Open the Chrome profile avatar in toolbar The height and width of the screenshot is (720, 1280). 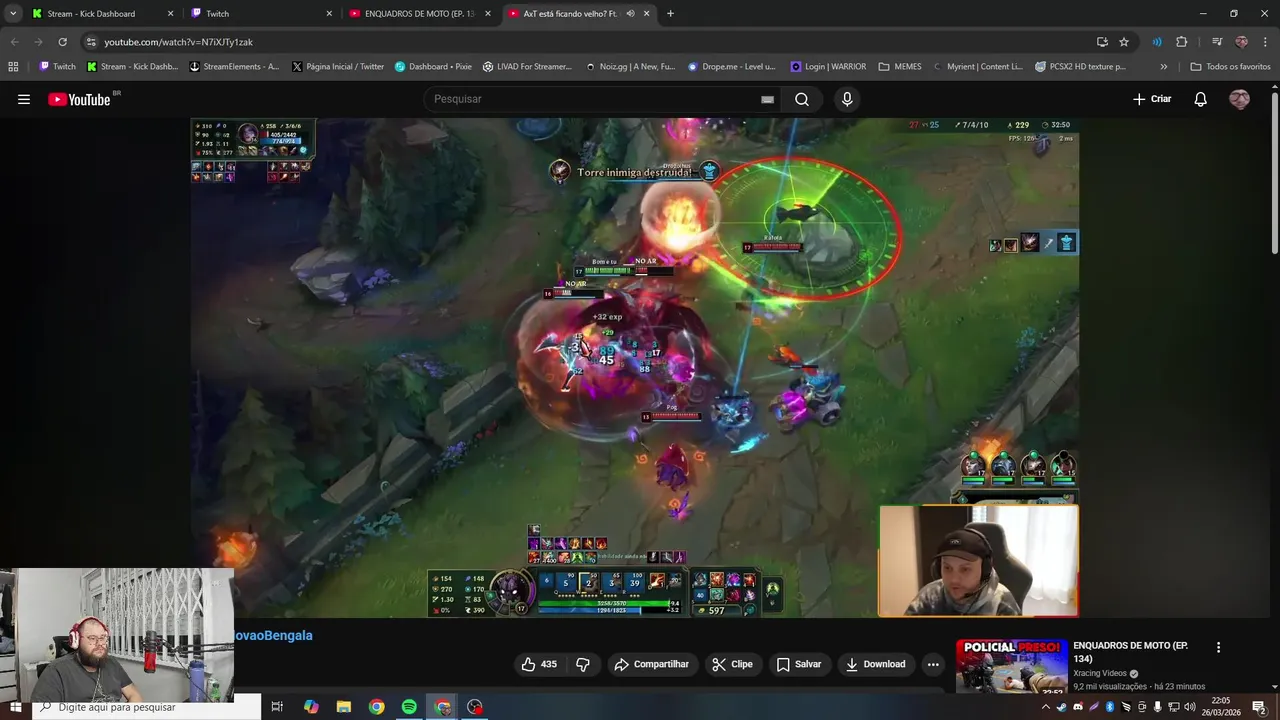[1241, 42]
